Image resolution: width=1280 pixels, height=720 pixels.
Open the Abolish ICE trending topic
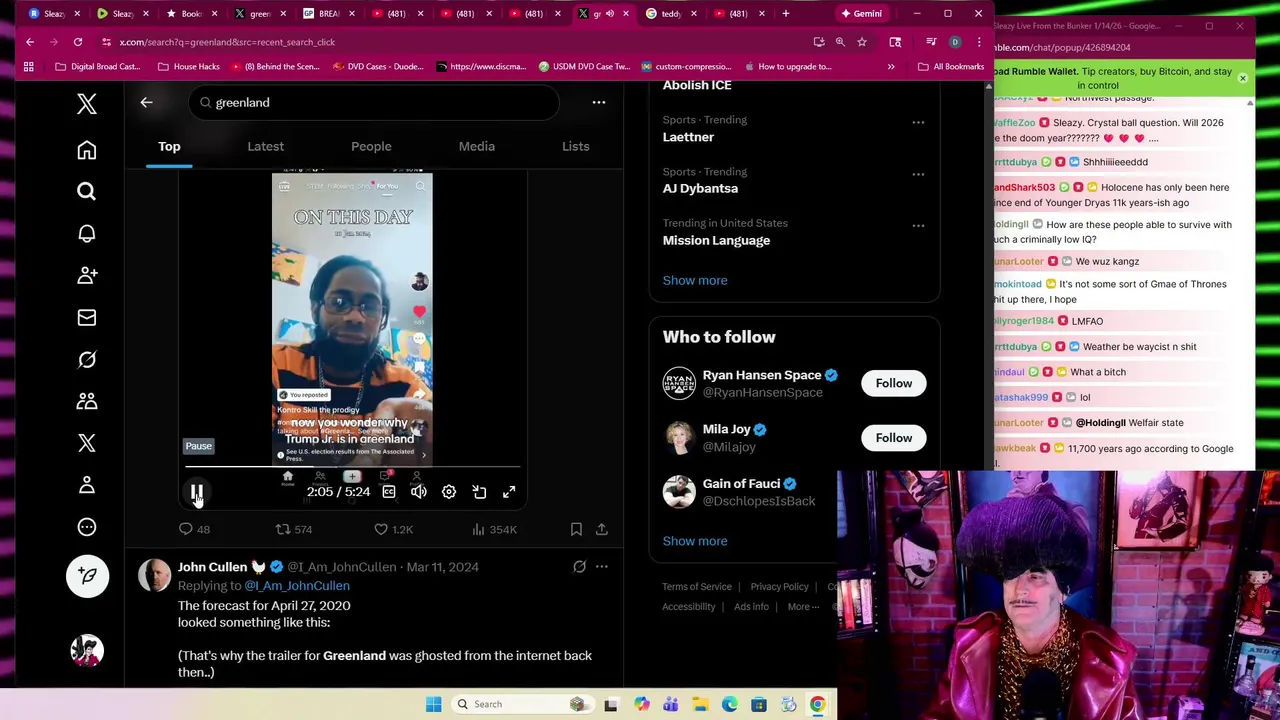click(697, 85)
